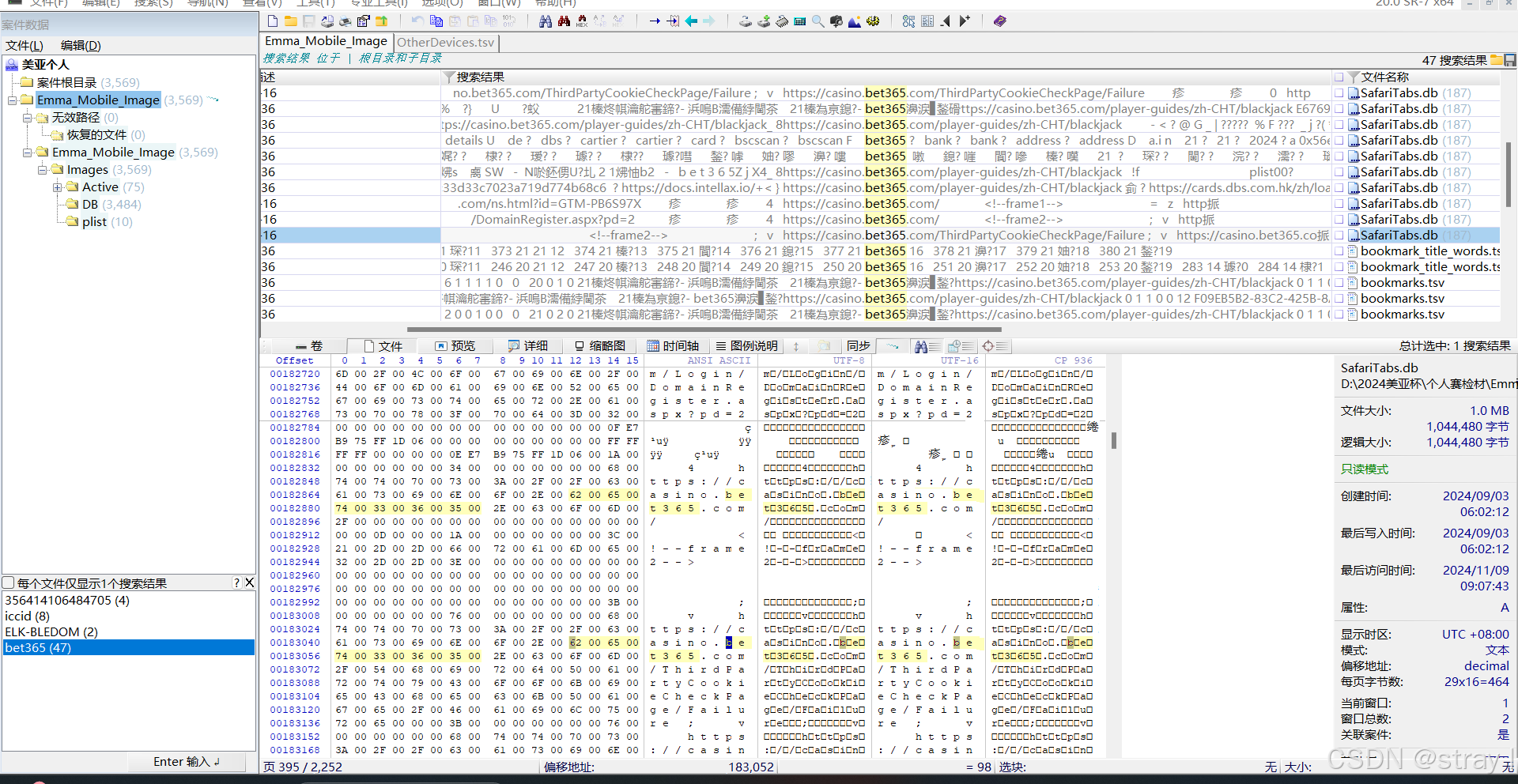The width and height of the screenshot is (1518, 784).
Task: Select 案件根目录 in the case tree
Action: (66, 83)
